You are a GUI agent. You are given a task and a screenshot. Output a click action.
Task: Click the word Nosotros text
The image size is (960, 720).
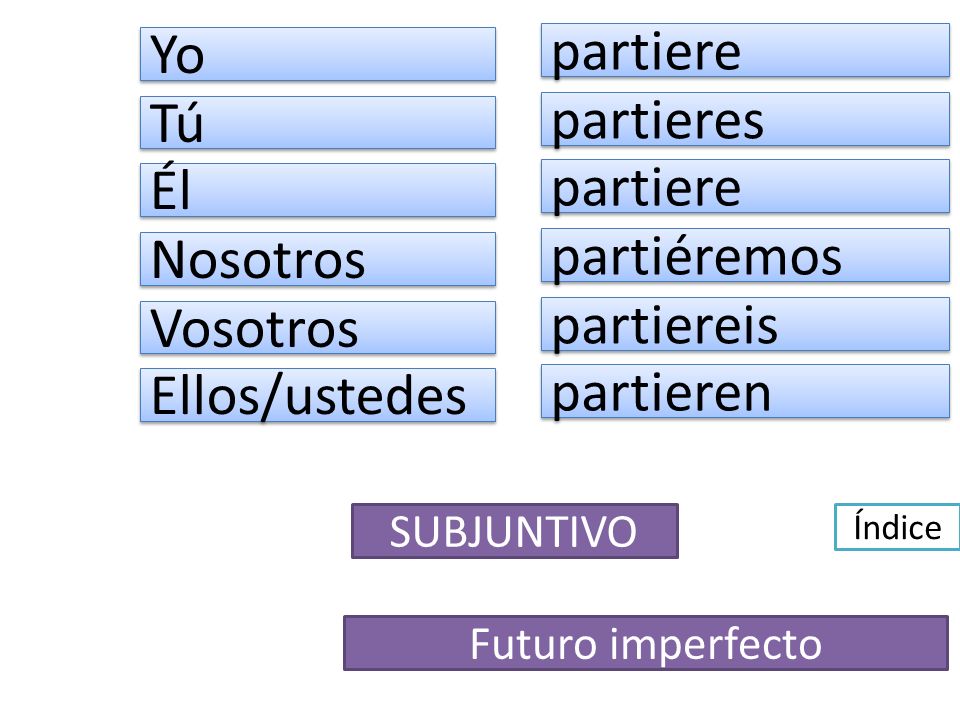pos(258,260)
